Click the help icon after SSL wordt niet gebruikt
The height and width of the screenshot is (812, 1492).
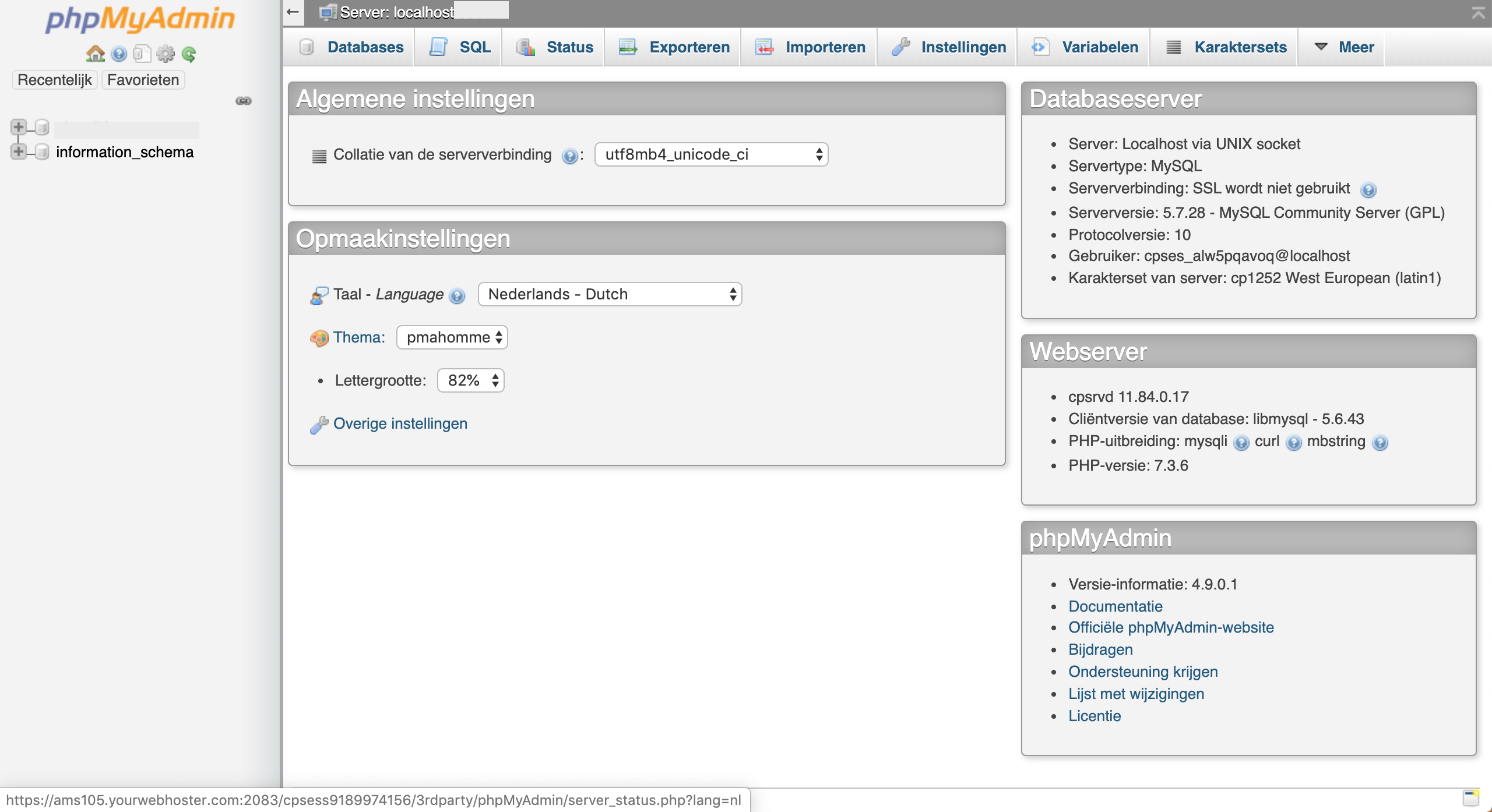1368,190
